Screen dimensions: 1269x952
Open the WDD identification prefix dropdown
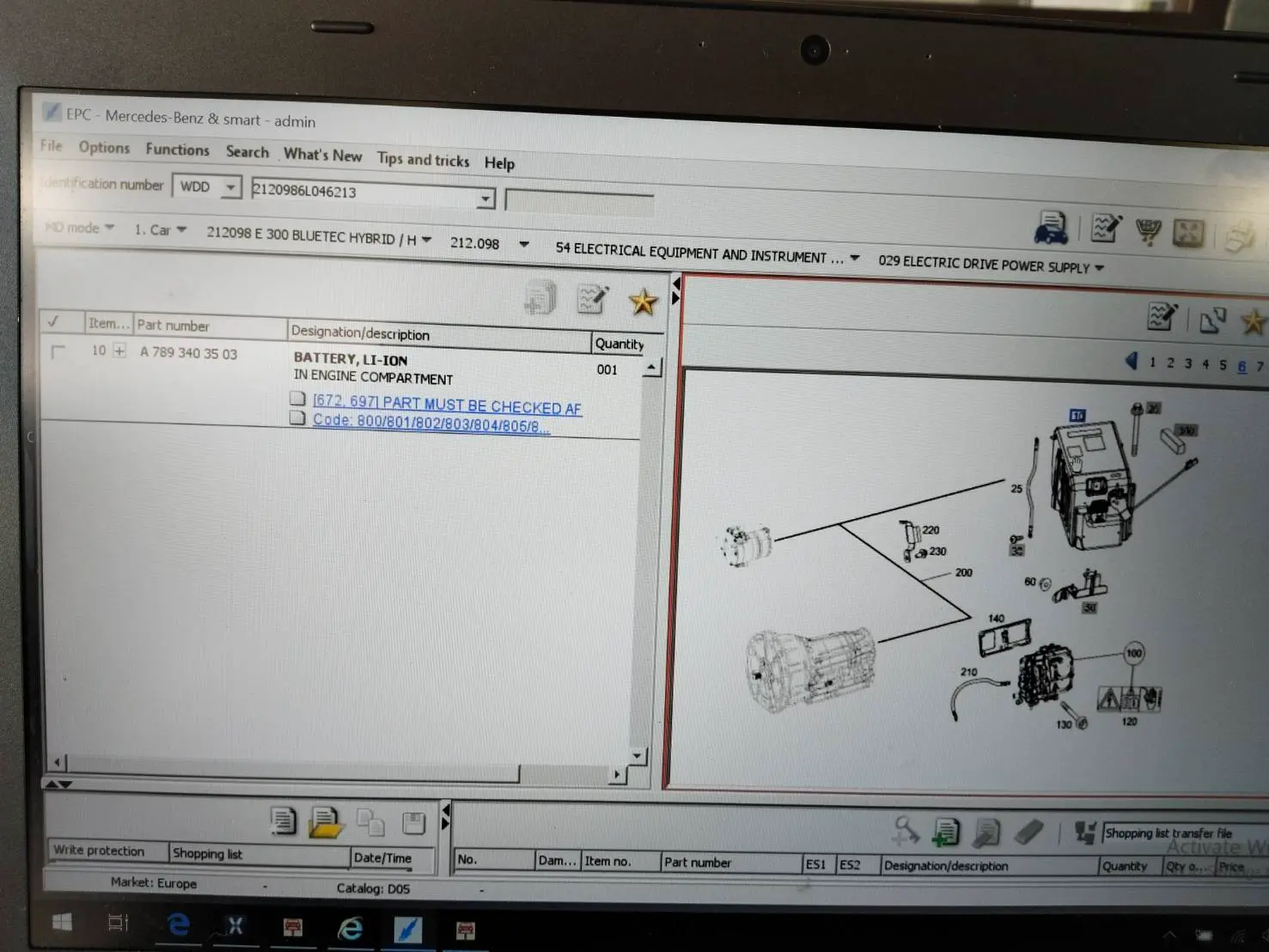click(x=230, y=187)
